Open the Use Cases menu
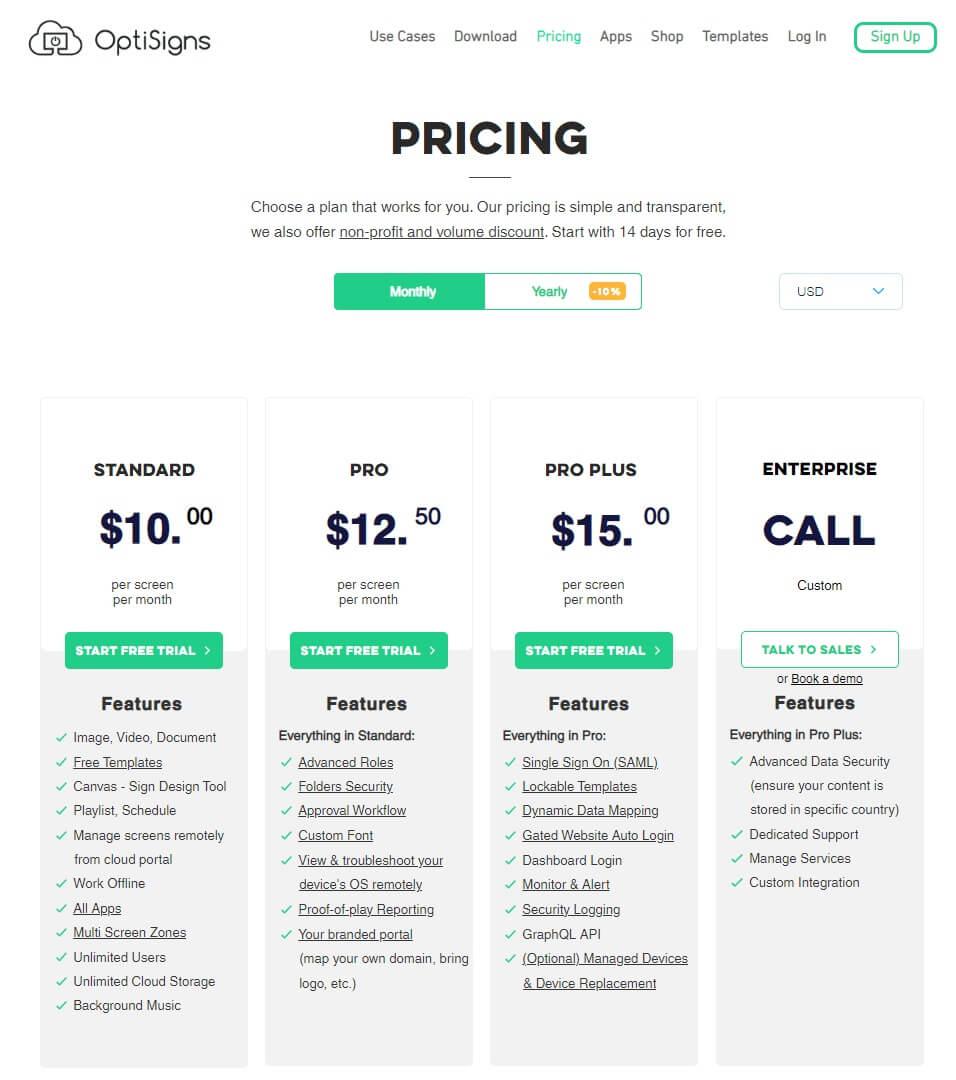The height and width of the screenshot is (1080, 956). click(402, 36)
